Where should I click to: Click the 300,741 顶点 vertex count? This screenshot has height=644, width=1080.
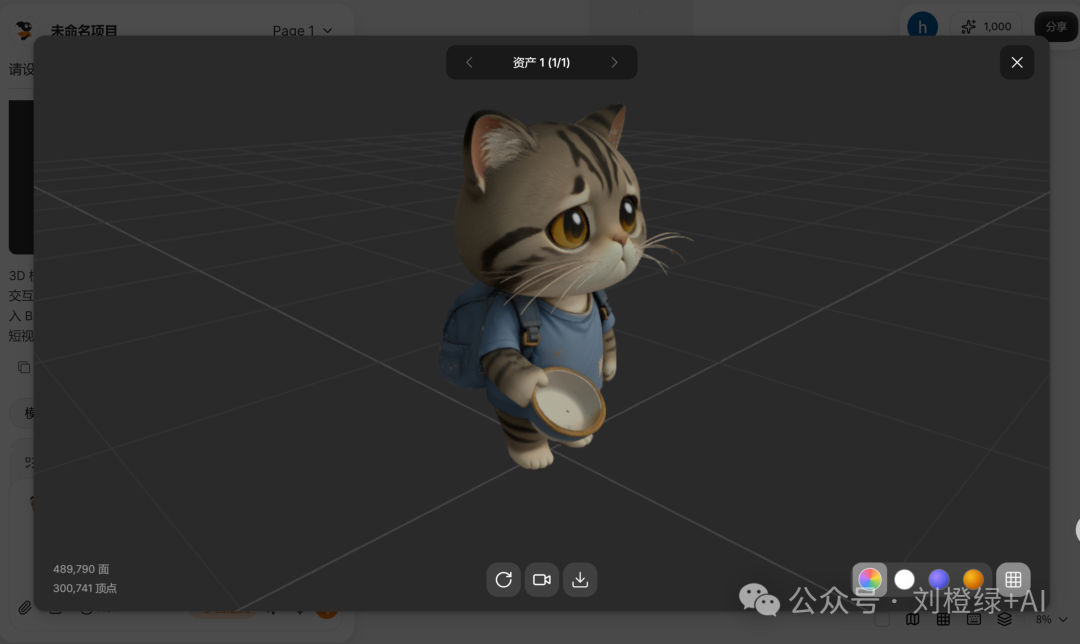[85, 588]
